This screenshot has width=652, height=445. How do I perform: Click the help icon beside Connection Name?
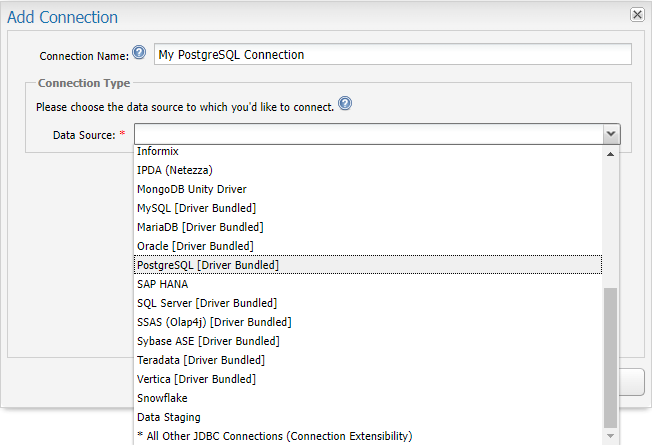point(139,52)
